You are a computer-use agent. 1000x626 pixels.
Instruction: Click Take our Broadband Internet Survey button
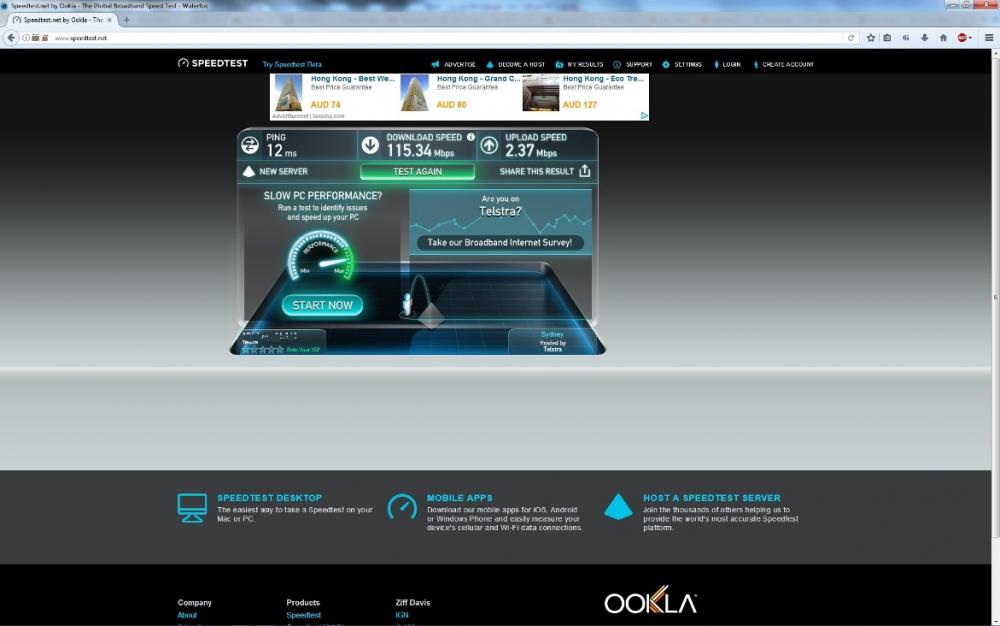tap(500, 242)
